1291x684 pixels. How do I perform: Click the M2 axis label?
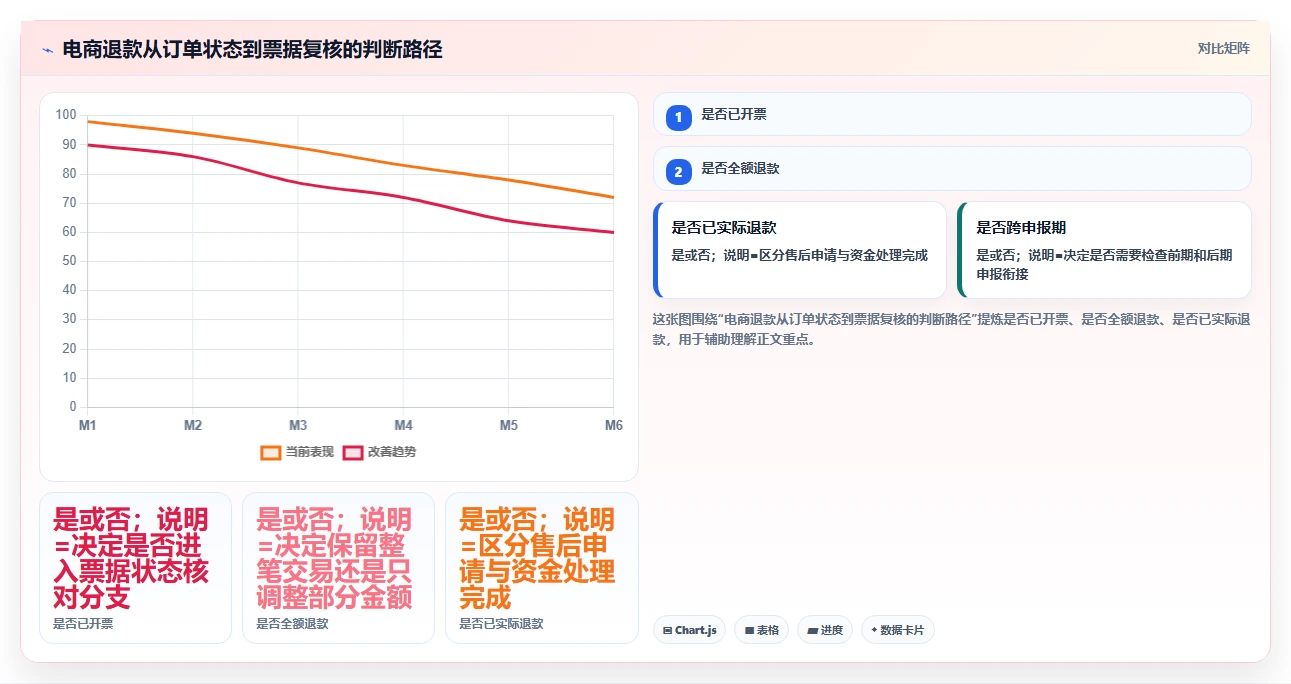pyautogui.click(x=193, y=425)
